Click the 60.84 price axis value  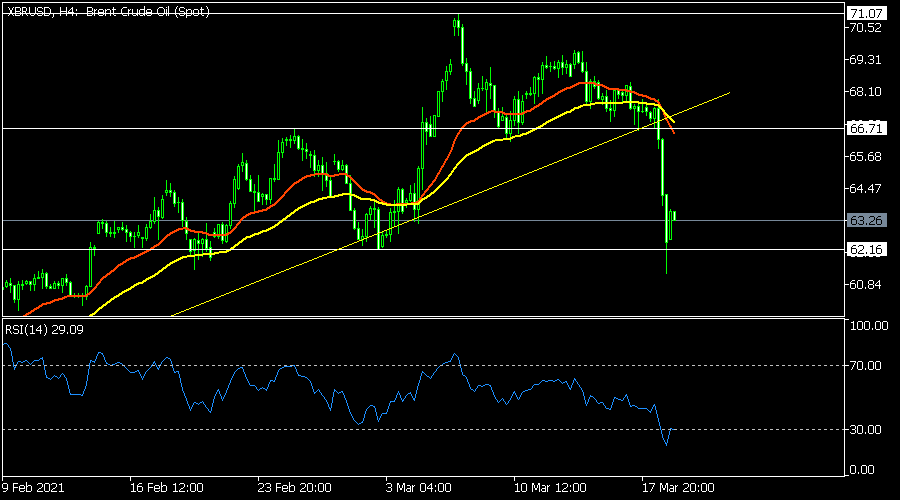866,285
